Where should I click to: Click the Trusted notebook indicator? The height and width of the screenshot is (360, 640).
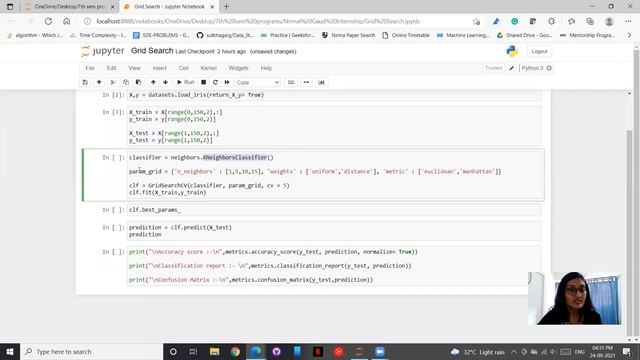[493, 68]
